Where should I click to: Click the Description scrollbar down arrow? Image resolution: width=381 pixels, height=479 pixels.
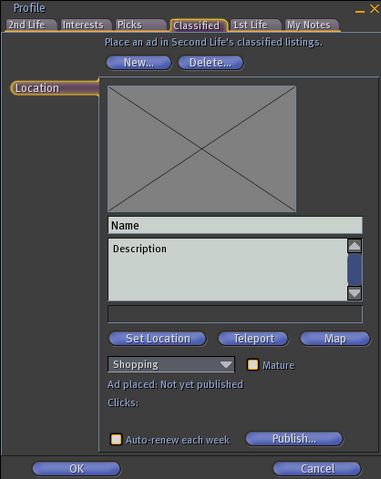(354, 293)
